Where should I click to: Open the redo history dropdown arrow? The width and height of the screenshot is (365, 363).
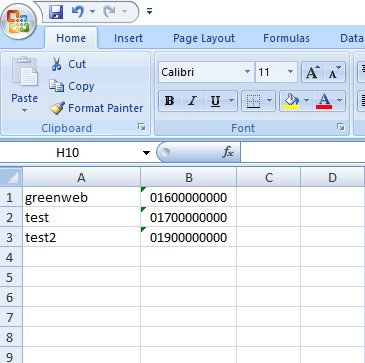coord(124,12)
